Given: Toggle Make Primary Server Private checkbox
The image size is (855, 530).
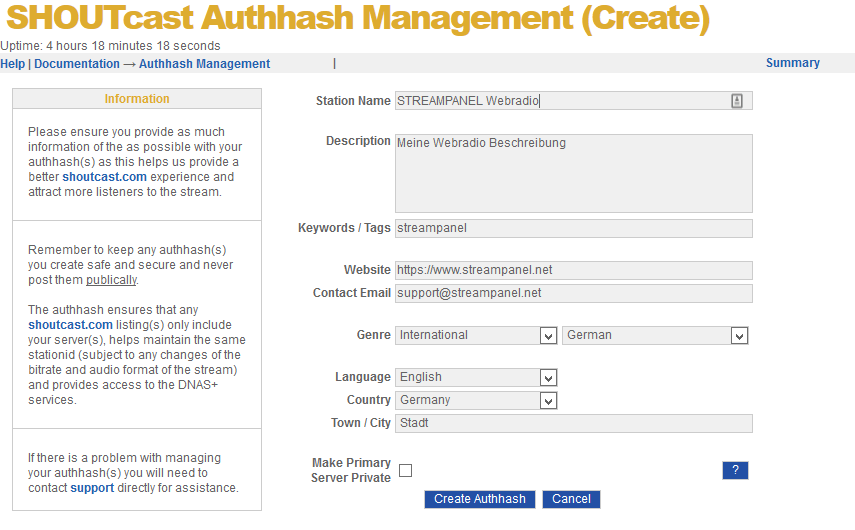Looking at the screenshot, I should (x=406, y=471).
